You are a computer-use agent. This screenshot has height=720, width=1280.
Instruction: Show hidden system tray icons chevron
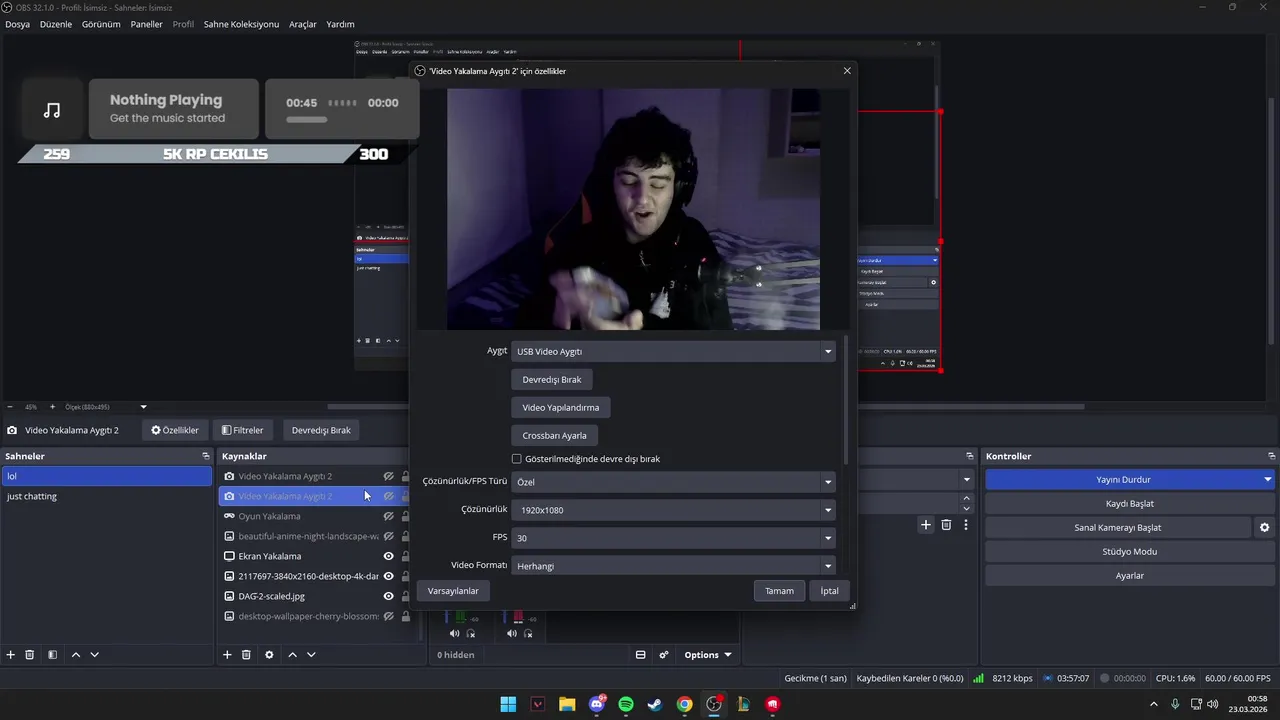point(1154,704)
